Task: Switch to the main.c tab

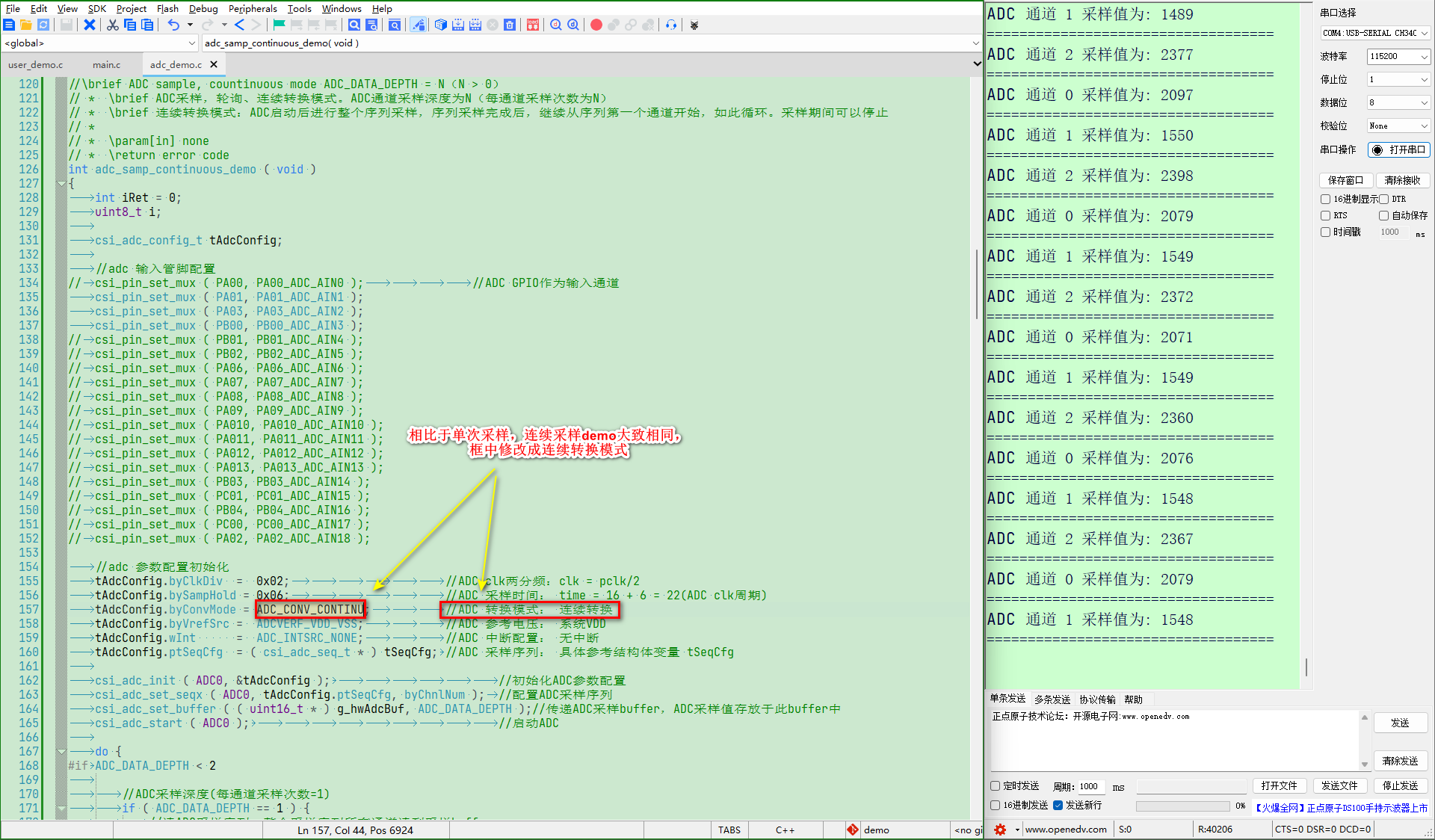Action: [x=106, y=65]
